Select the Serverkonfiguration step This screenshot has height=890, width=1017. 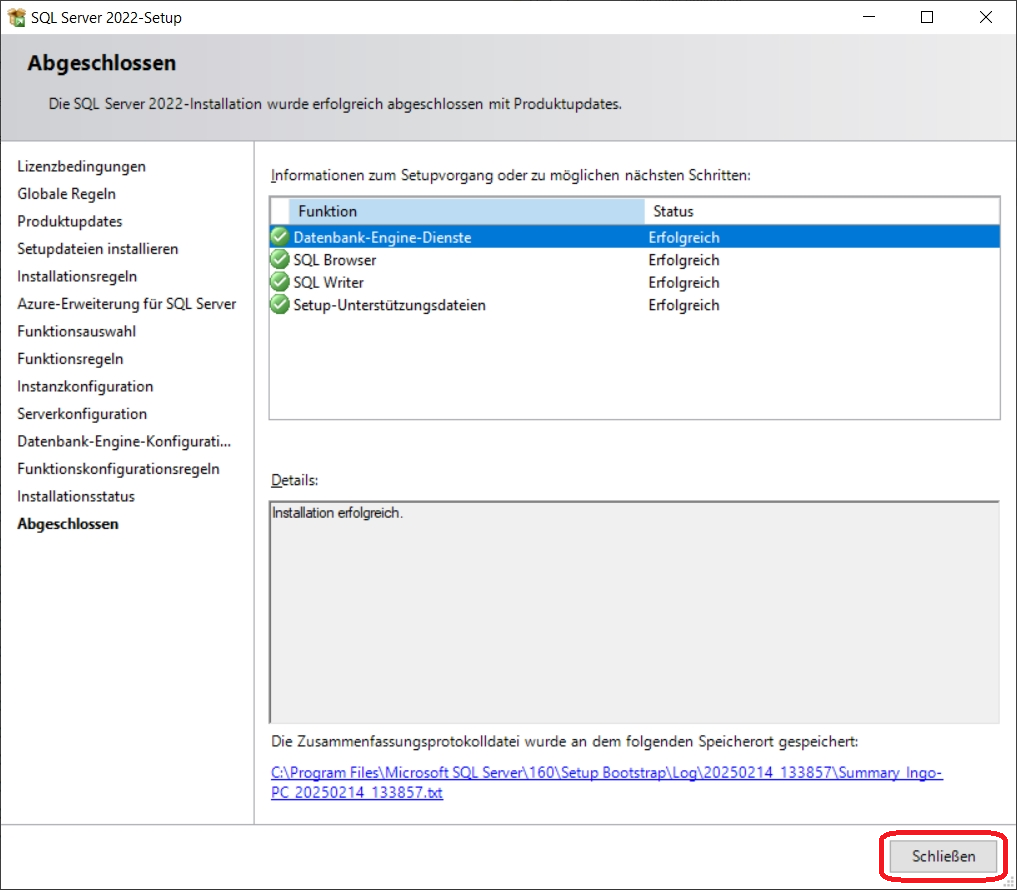click(82, 414)
